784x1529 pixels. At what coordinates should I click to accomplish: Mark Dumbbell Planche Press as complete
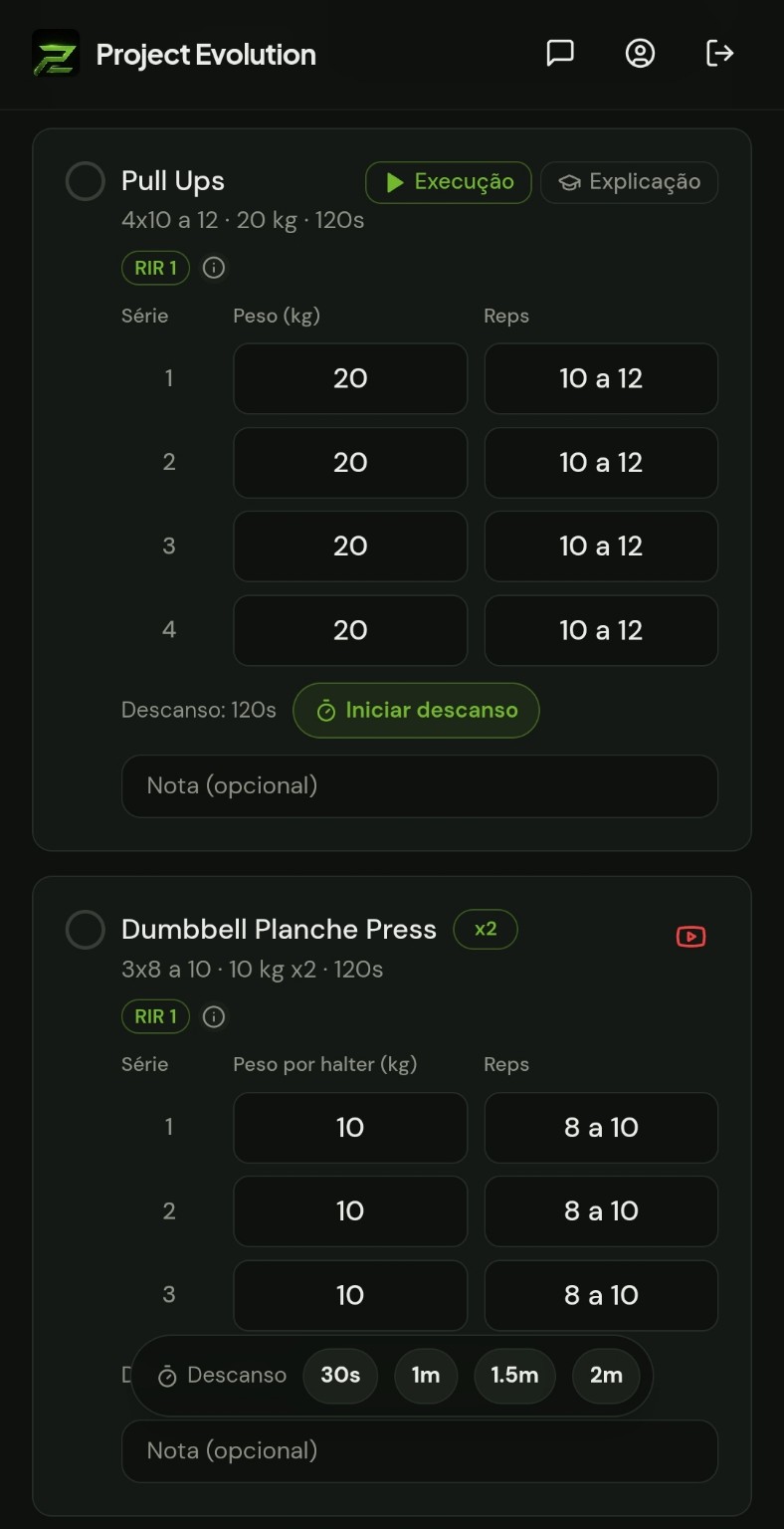(86, 930)
